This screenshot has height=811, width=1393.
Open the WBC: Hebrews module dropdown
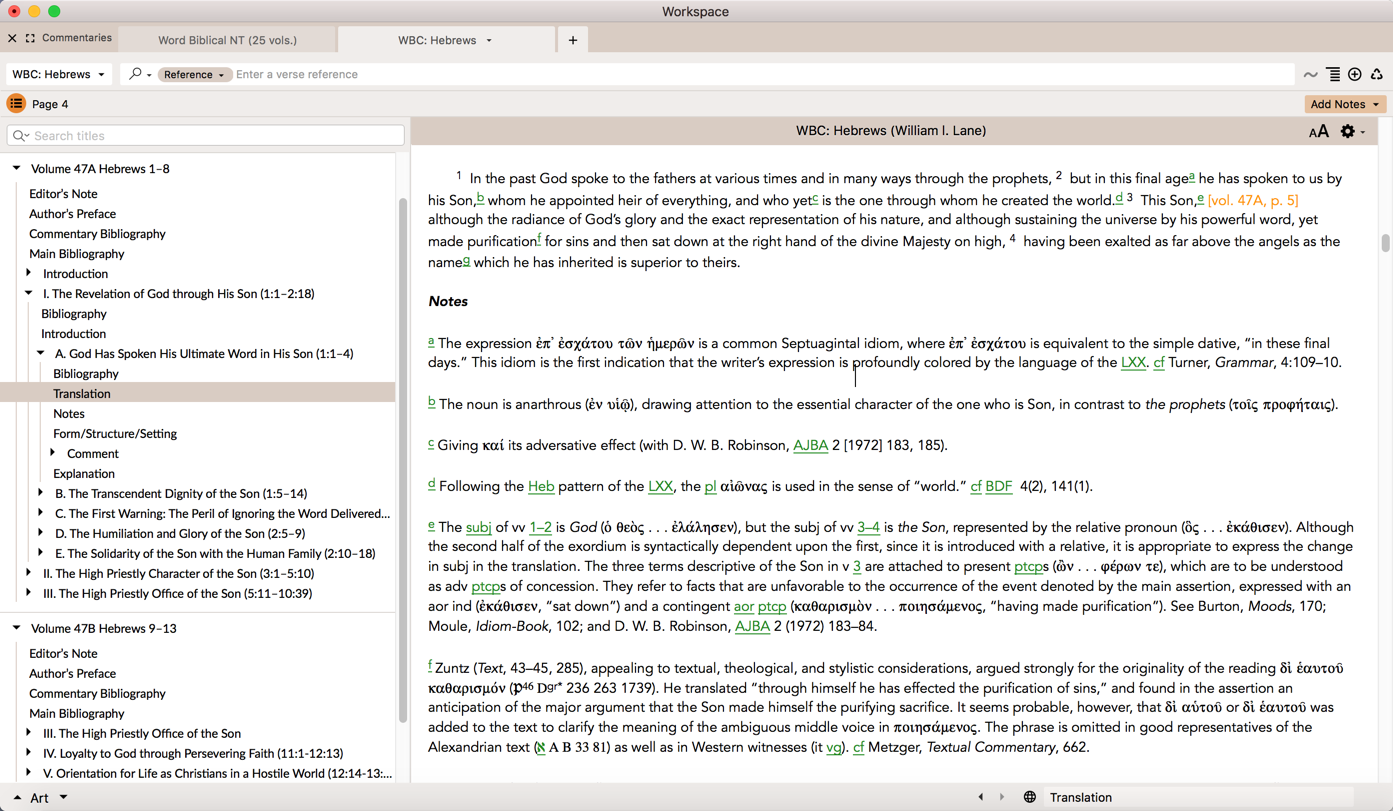tap(58, 74)
